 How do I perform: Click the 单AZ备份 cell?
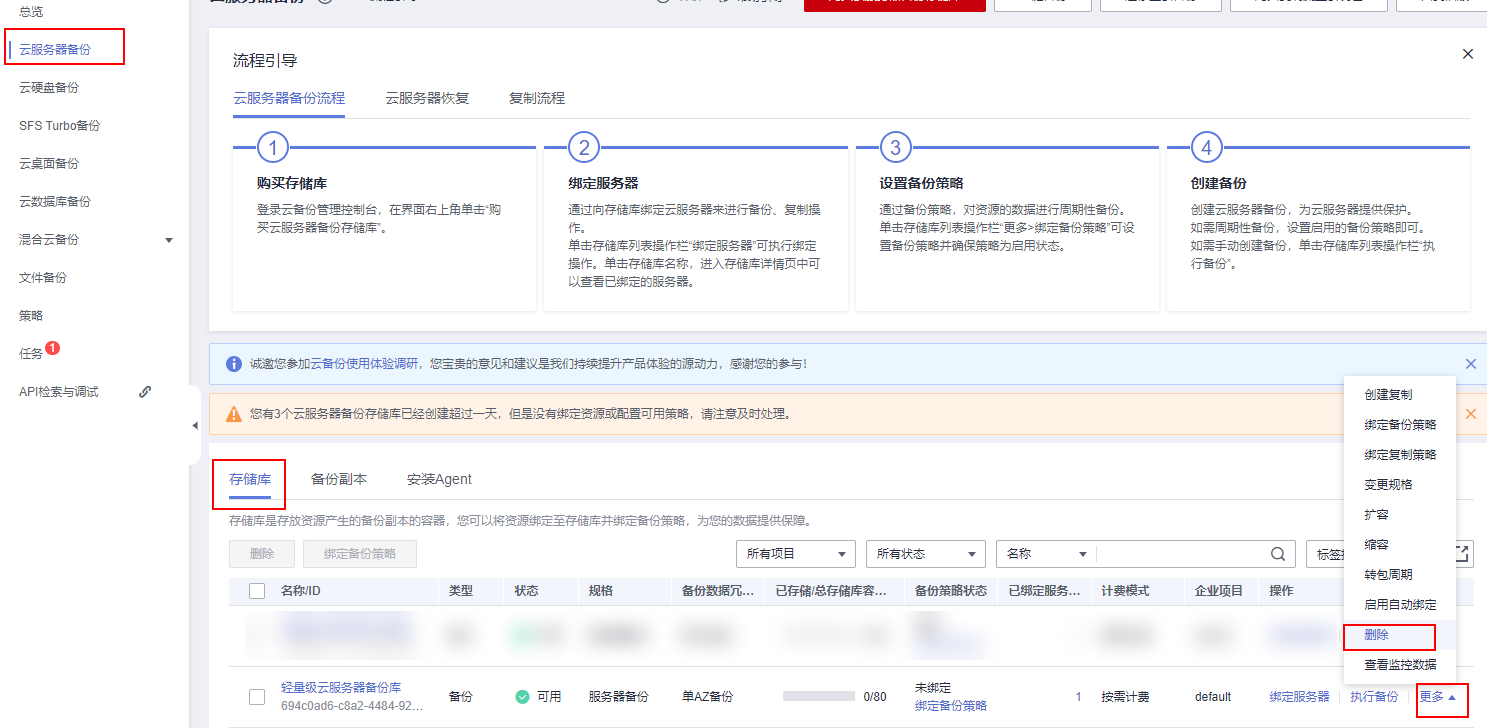[x=706, y=697]
